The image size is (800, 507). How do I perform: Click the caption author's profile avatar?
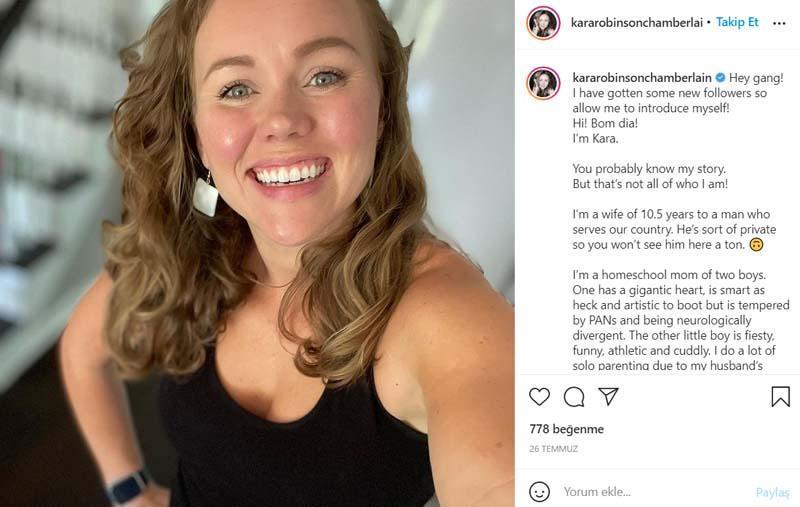(544, 83)
